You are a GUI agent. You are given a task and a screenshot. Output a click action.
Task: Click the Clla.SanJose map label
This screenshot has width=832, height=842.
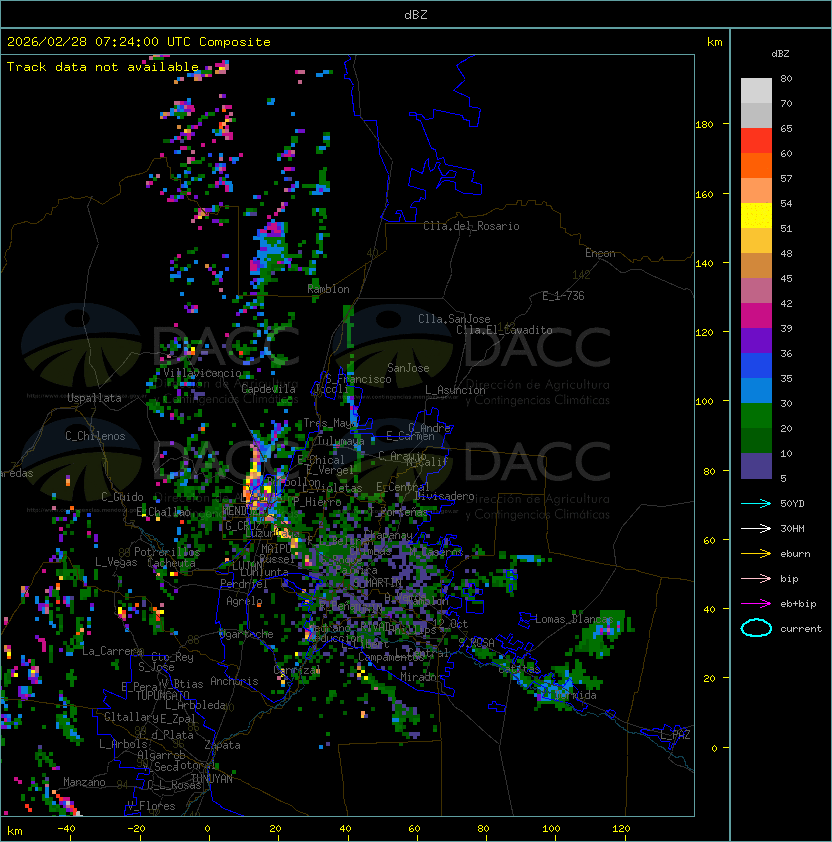tap(454, 319)
